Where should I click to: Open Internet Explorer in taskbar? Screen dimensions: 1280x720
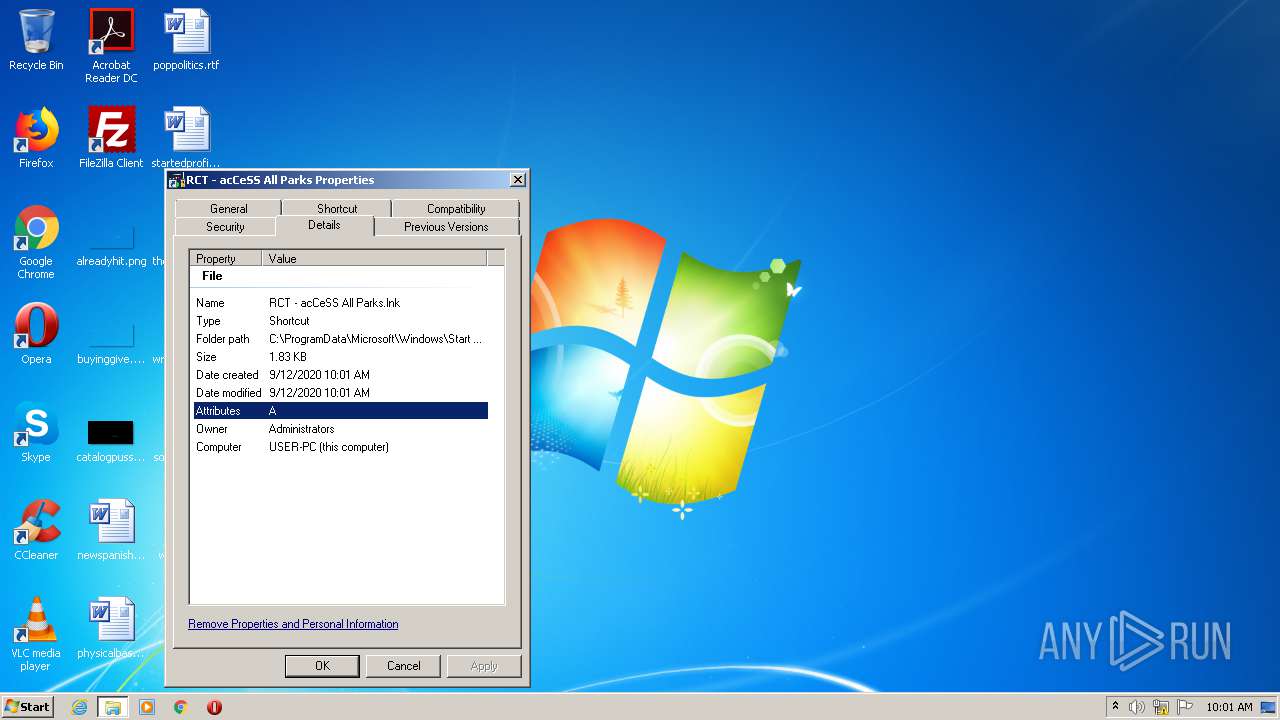(x=79, y=707)
